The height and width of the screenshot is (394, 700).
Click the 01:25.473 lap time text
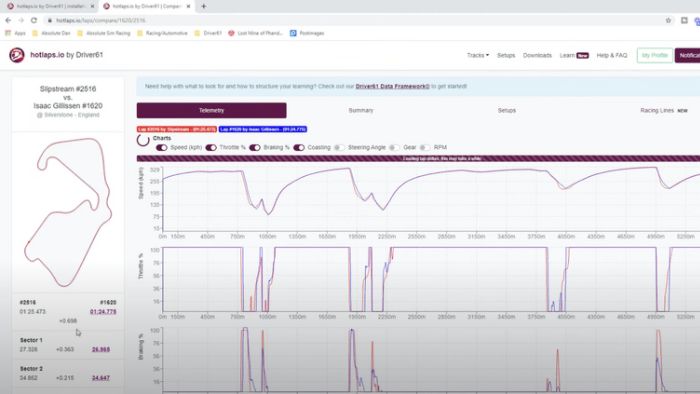(x=33, y=311)
